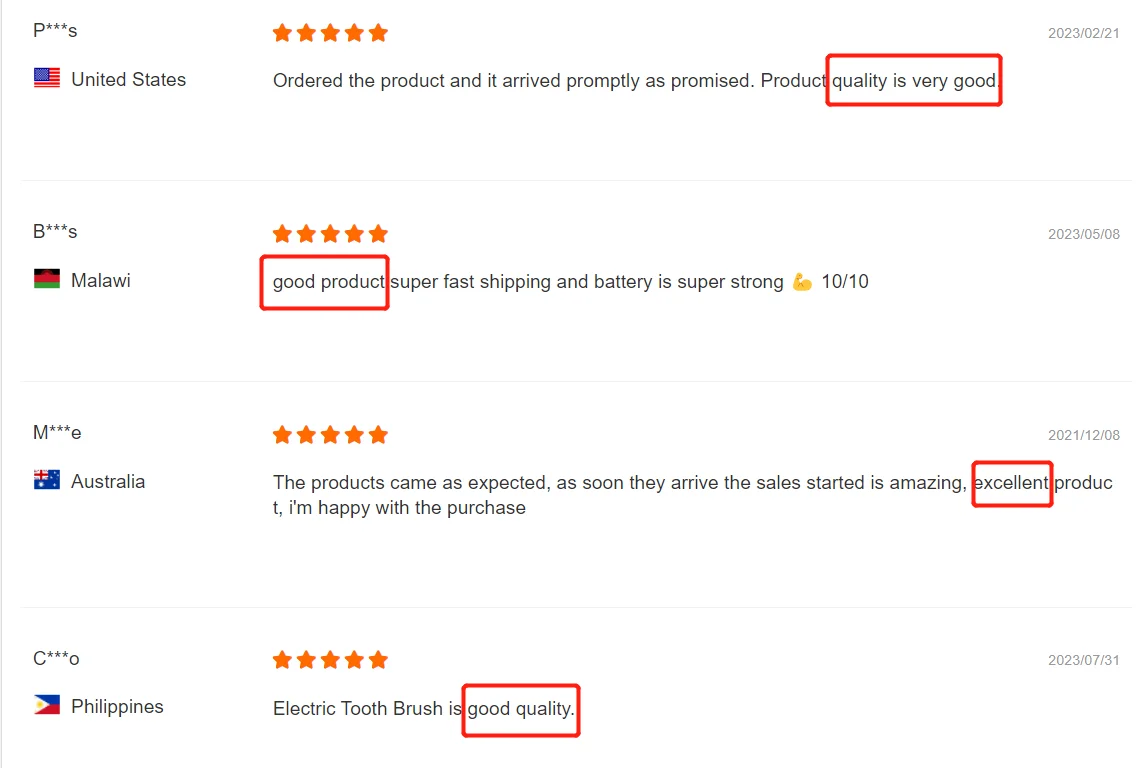Click the review date 2021/12/08

1083,435
